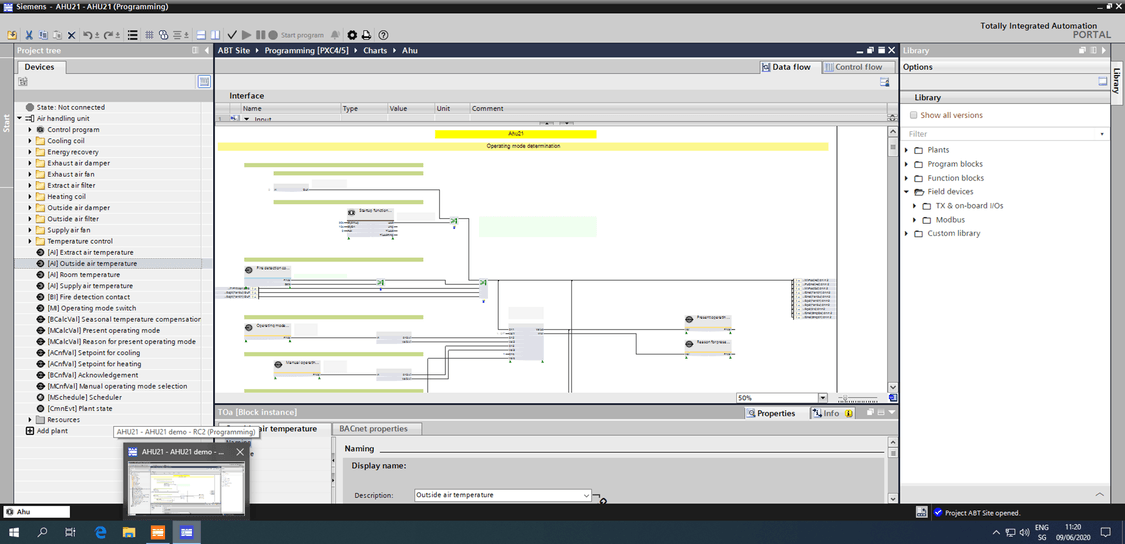Click device overview icon under Devices tab
The height and width of the screenshot is (544, 1125).
(x=23, y=82)
